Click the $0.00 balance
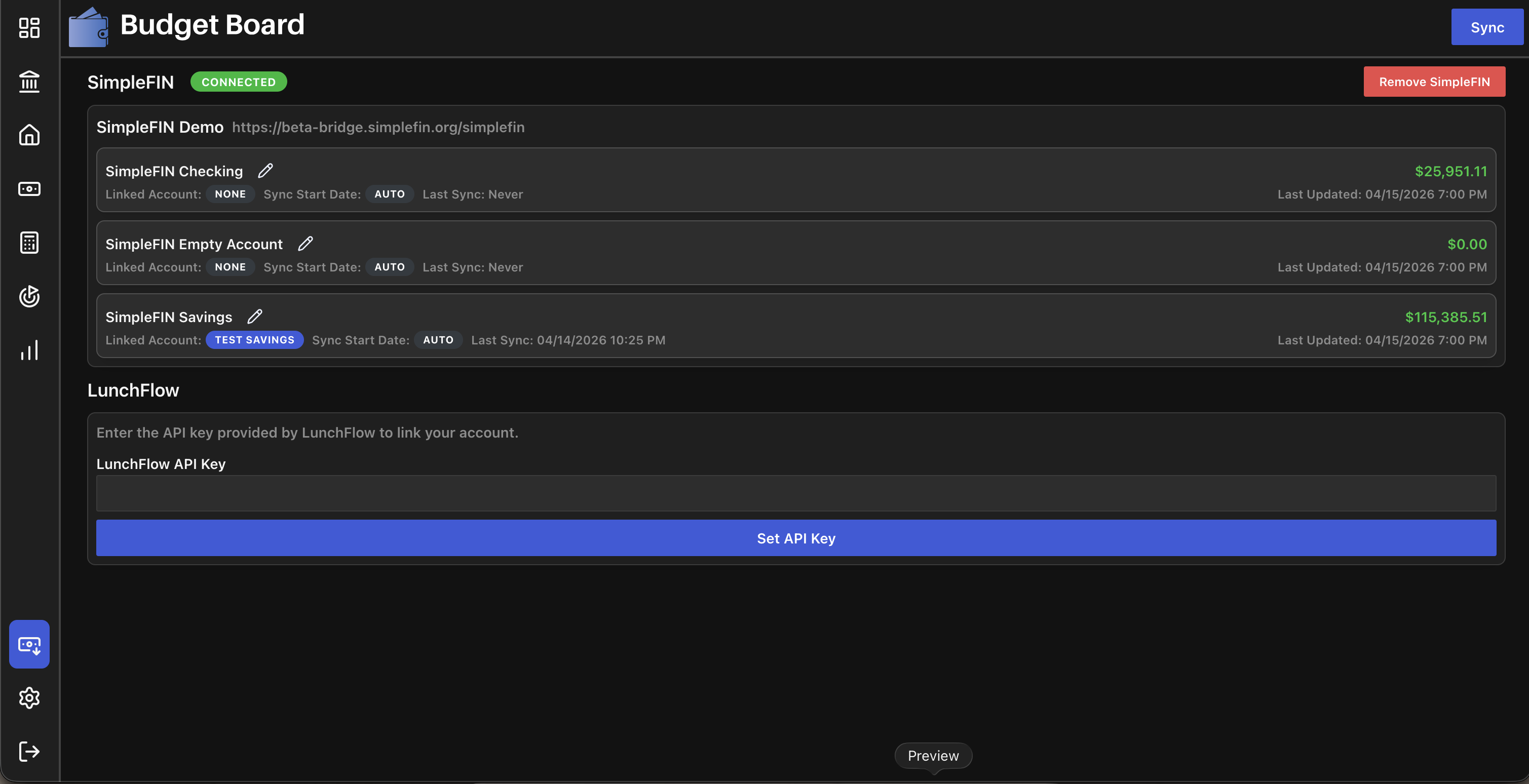 (1467, 244)
